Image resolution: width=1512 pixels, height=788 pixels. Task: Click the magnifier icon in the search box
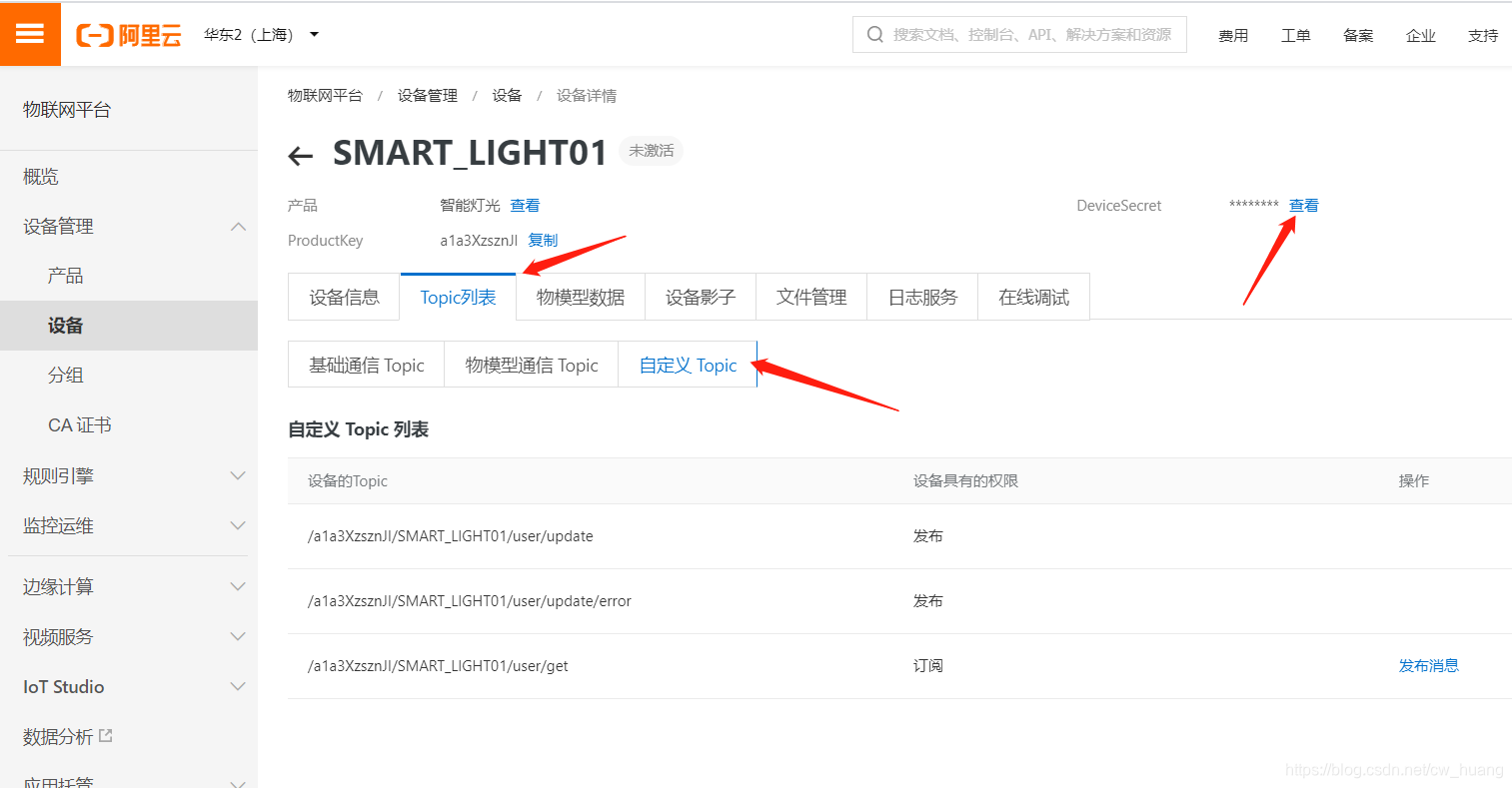(874, 34)
